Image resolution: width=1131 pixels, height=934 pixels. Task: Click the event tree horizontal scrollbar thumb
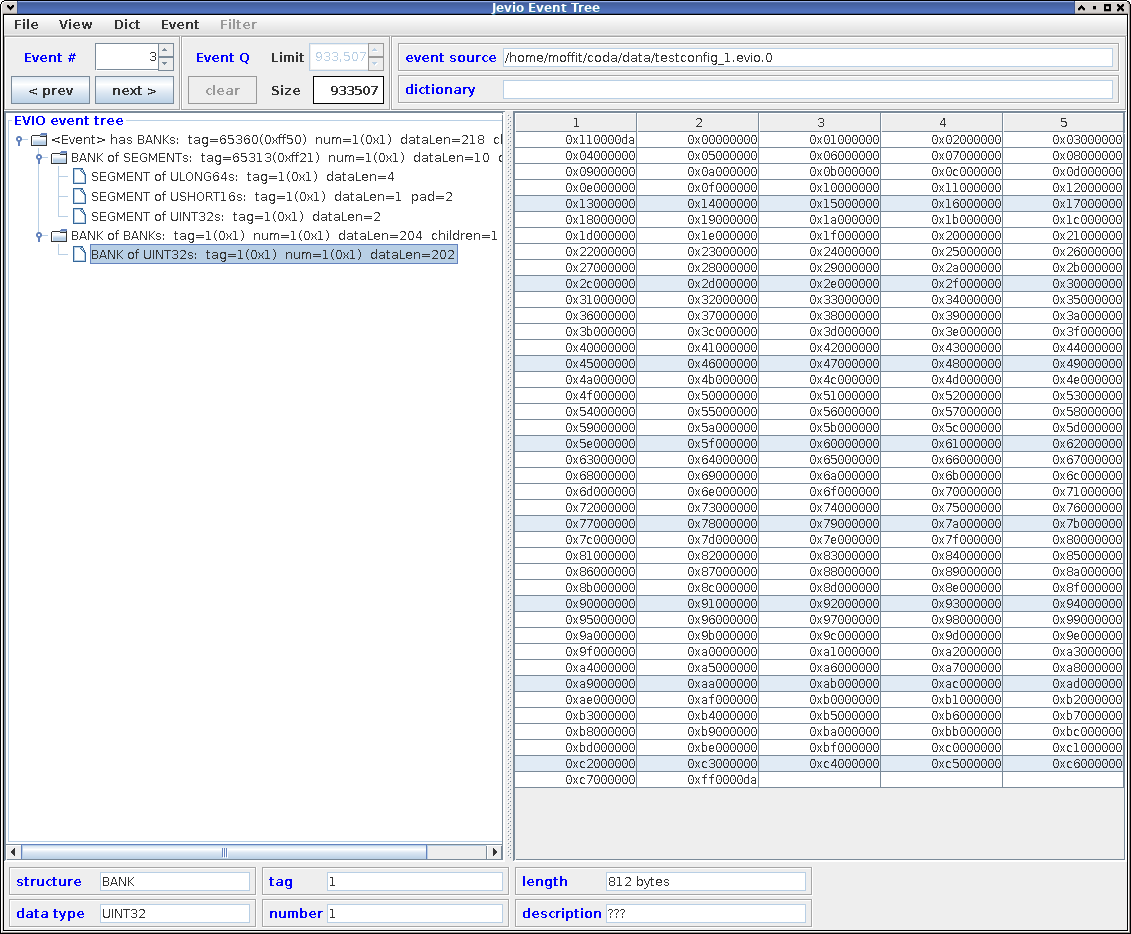tap(224, 852)
